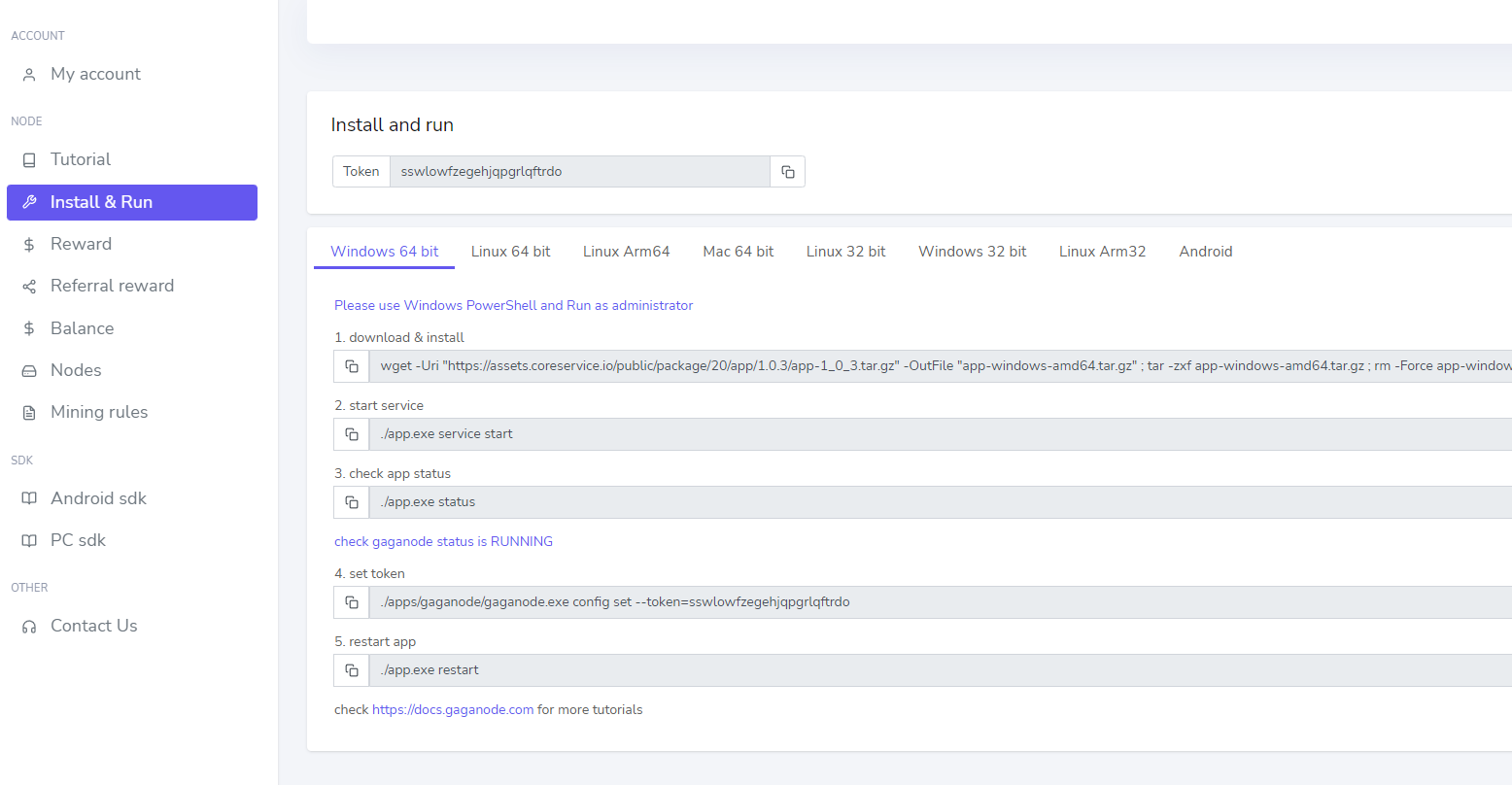Click the wget download command field
This screenshot has width=1512, height=785.
click(x=941, y=366)
